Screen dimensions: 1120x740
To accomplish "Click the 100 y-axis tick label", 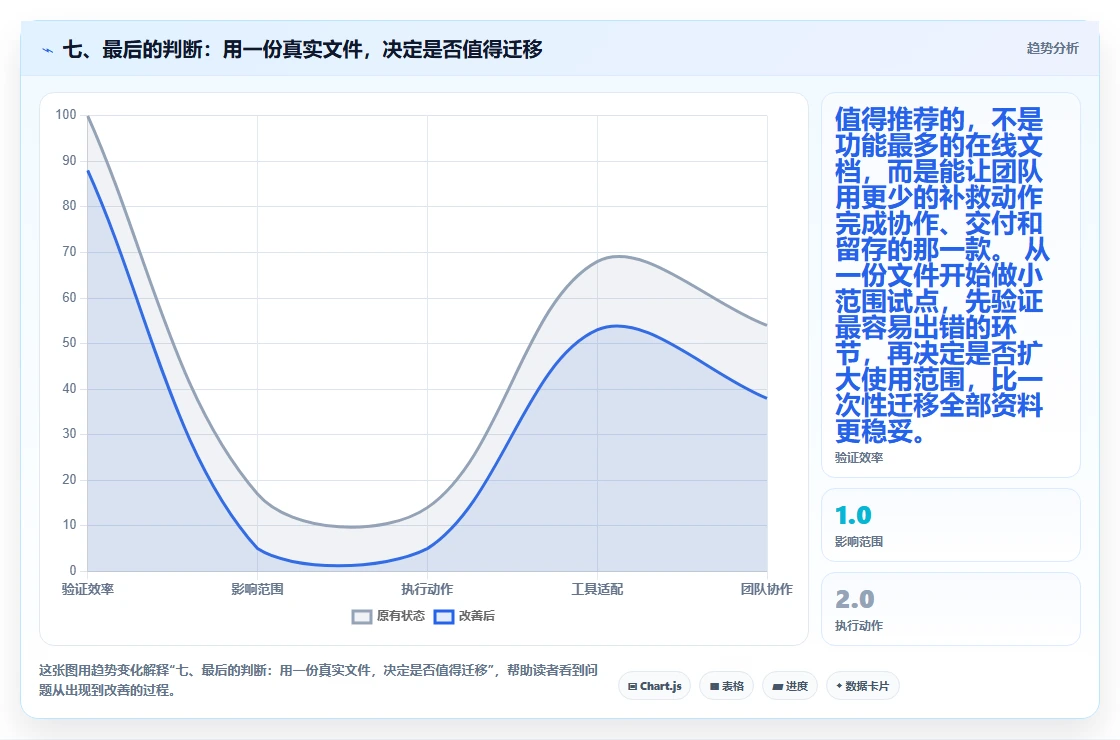I will coord(66,114).
